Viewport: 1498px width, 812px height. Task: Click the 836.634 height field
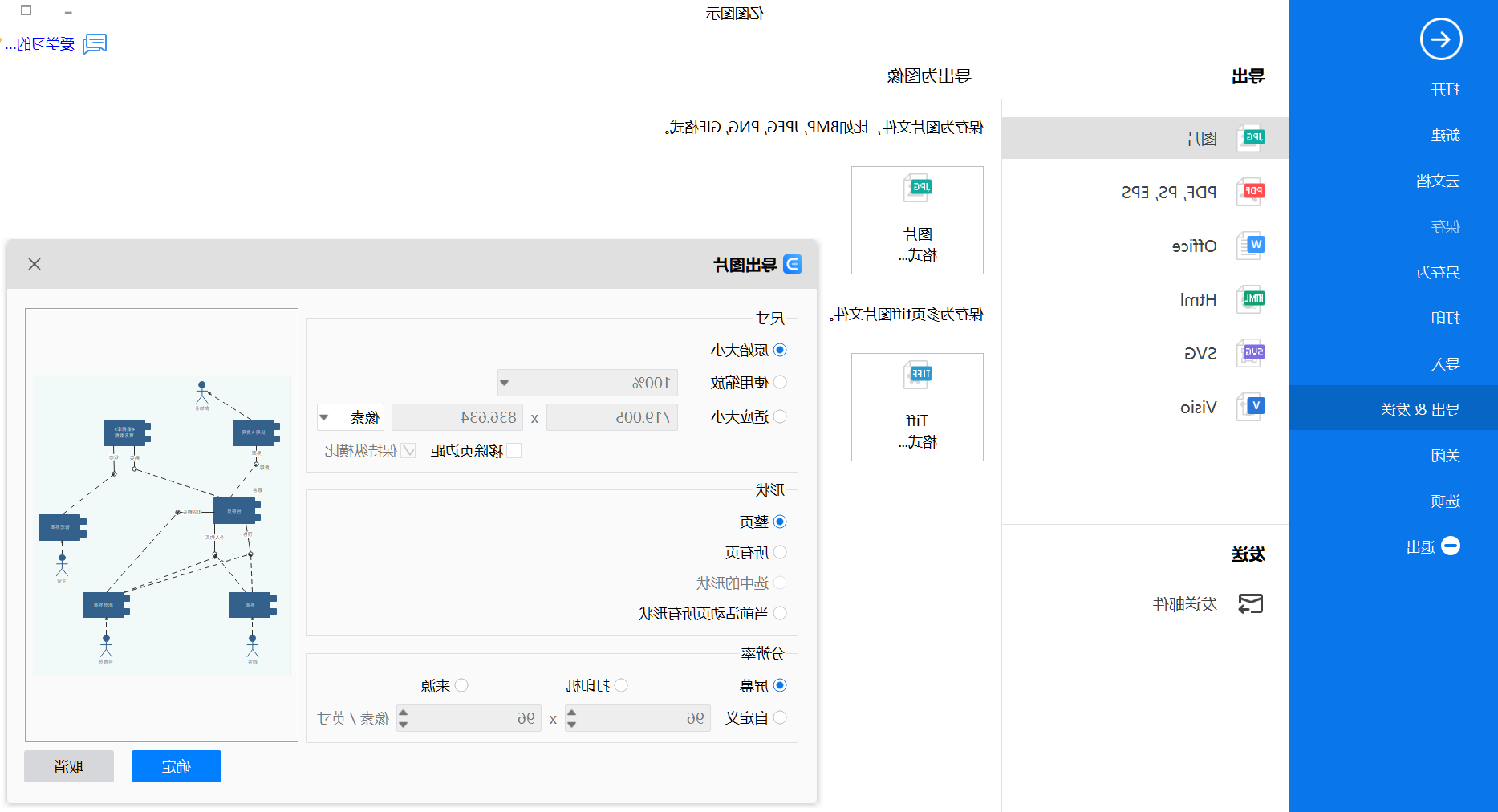point(457,417)
